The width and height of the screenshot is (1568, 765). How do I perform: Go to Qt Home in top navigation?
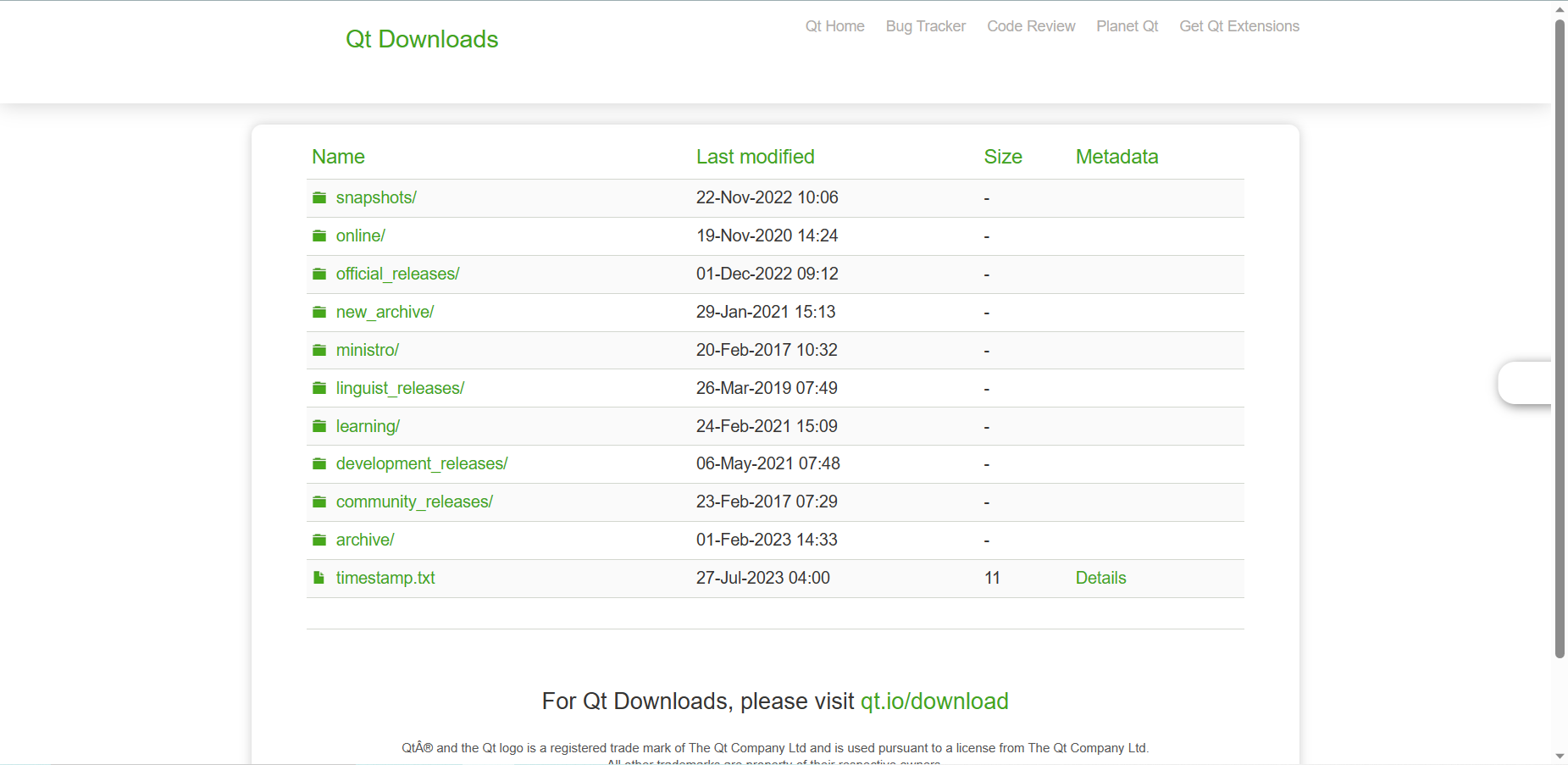(835, 26)
